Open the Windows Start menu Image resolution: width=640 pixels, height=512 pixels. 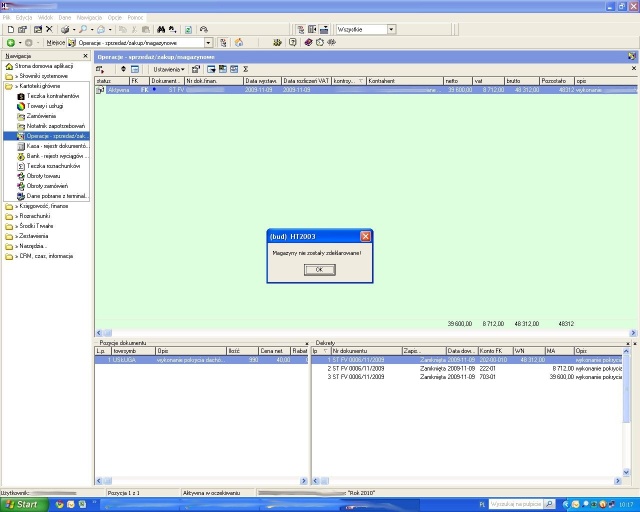(x=24, y=505)
